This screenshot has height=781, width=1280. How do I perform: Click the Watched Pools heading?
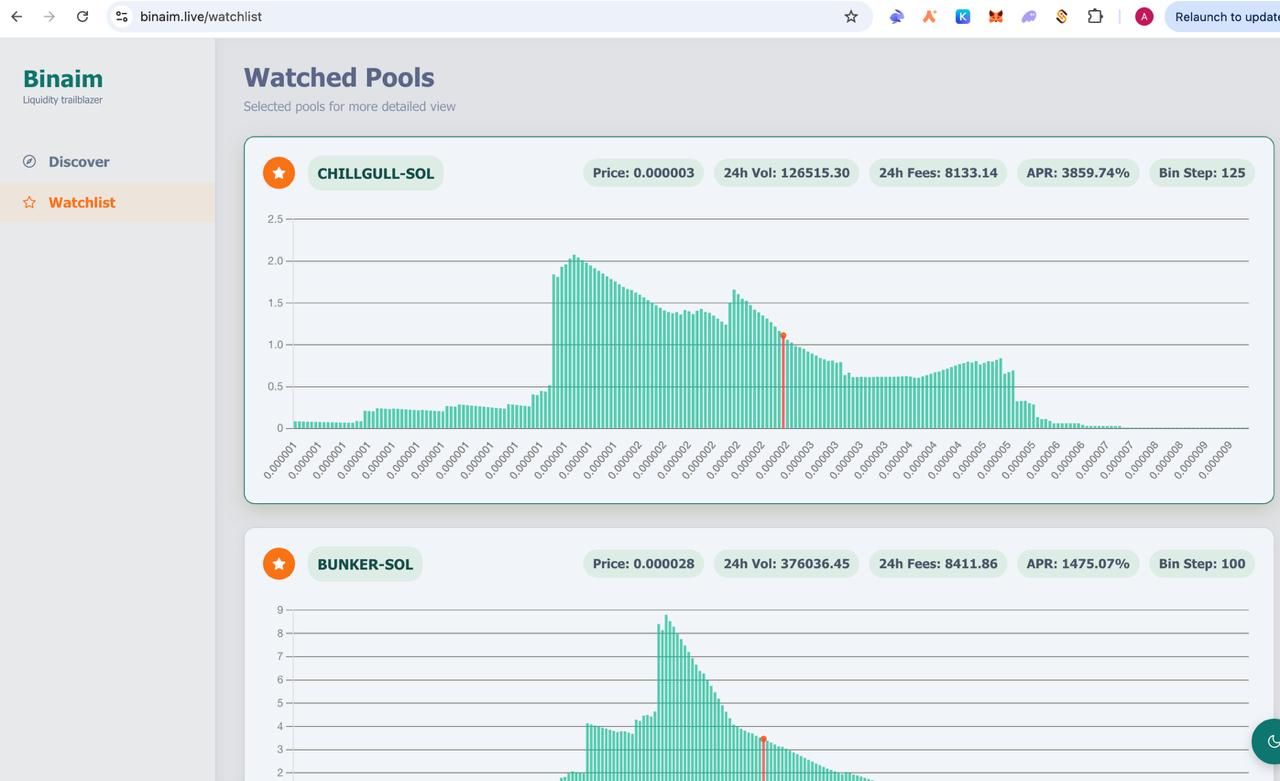[339, 78]
